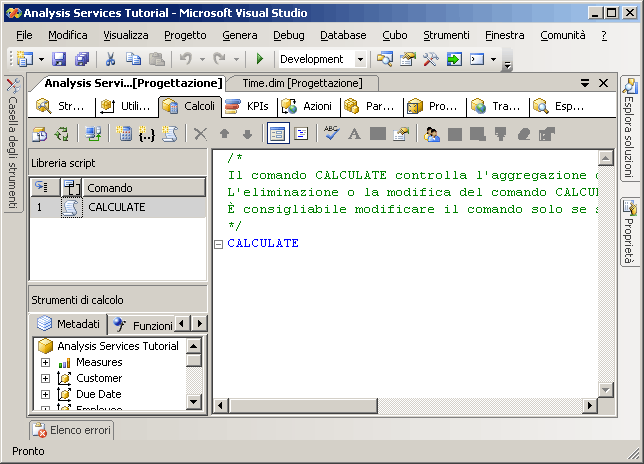Click the sort icon column header
Viewport: 644px width, 464px height.
pyautogui.click(x=45, y=188)
